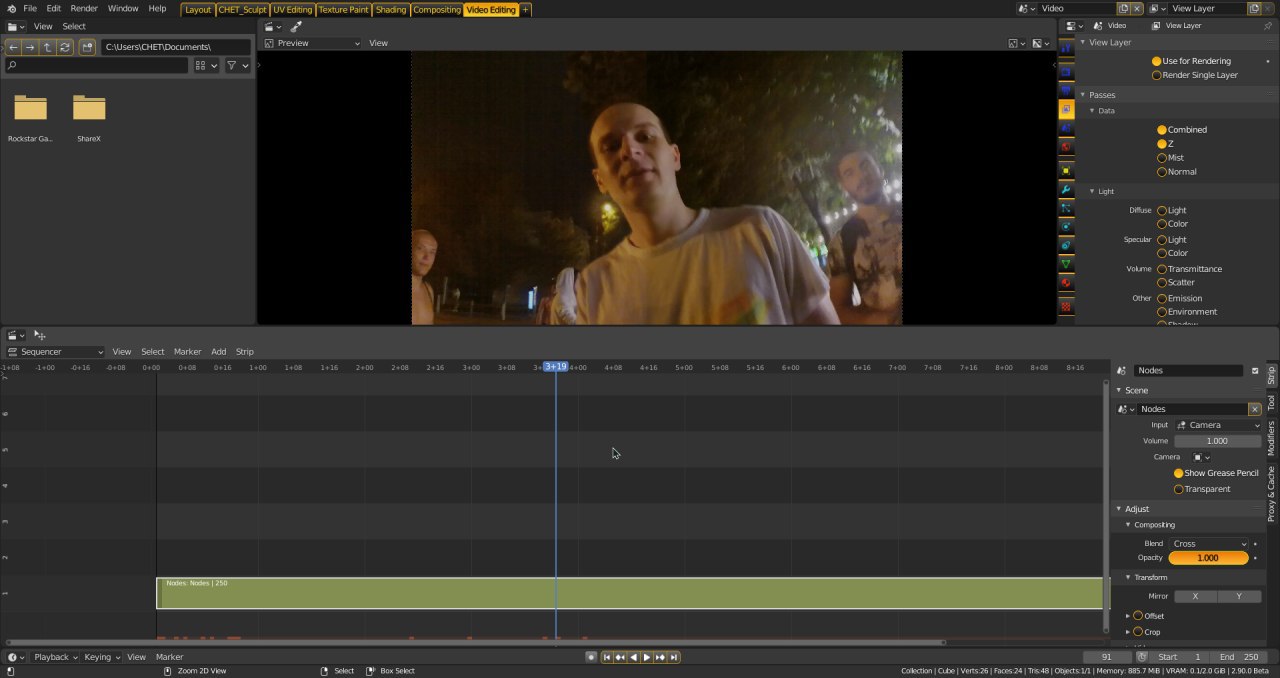Enable the Transmittance volume pass
The image size is (1280, 678).
pos(1162,269)
